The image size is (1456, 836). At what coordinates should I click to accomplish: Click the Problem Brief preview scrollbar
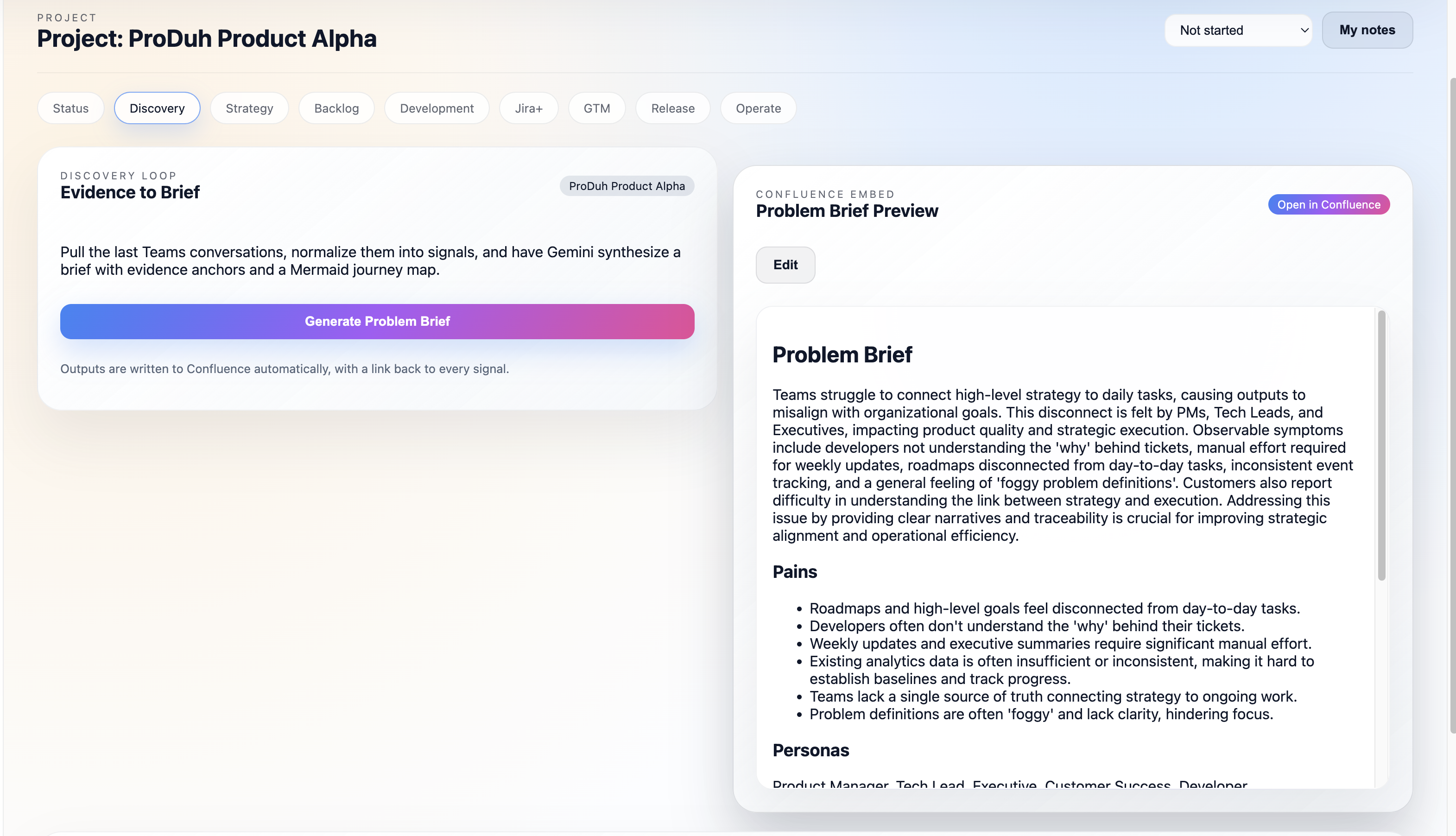tap(1381, 445)
